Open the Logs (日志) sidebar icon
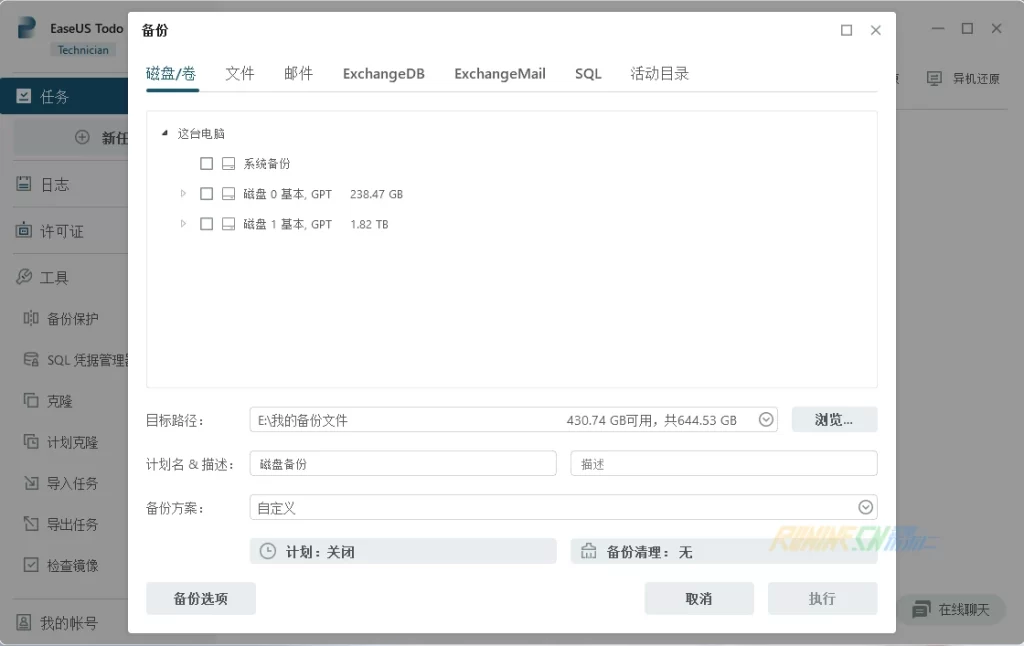Viewport: 1024px width, 646px height. coord(24,184)
